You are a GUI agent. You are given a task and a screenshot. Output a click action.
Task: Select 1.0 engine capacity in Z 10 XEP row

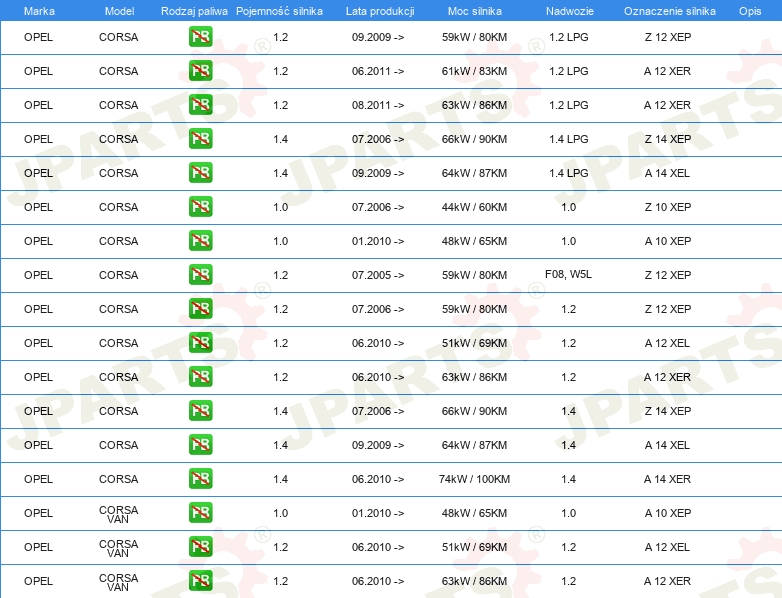tap(280, 207)
